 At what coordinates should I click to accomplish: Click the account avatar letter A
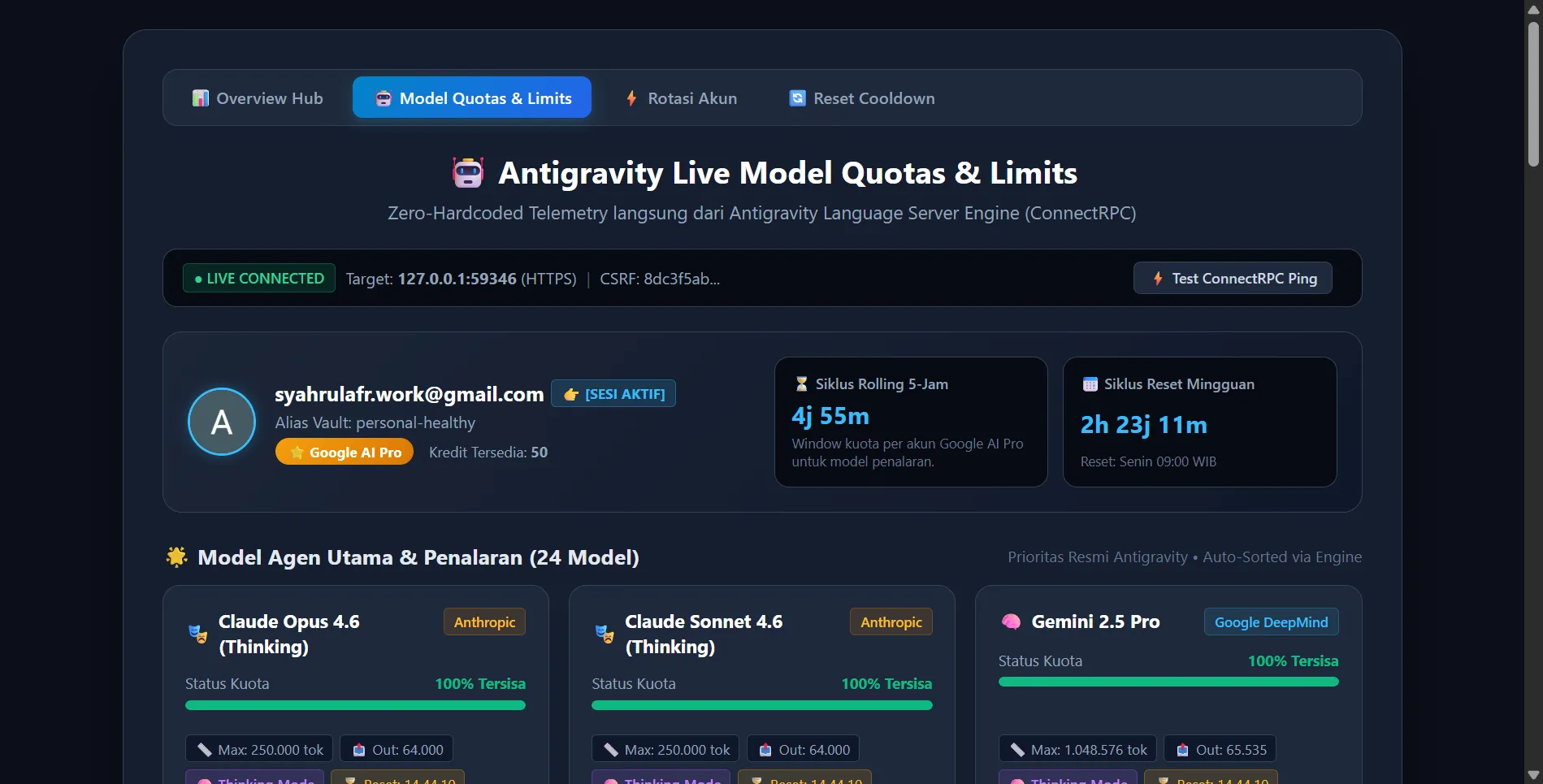click(x=222, y=422)
